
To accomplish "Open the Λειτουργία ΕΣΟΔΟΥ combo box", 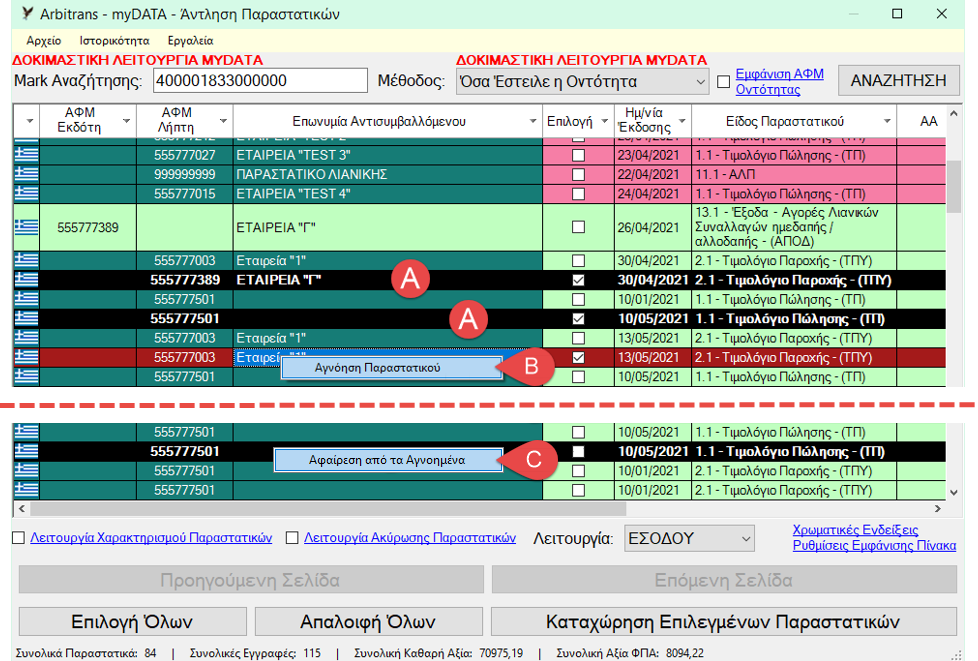I will (x=689, y=539).
